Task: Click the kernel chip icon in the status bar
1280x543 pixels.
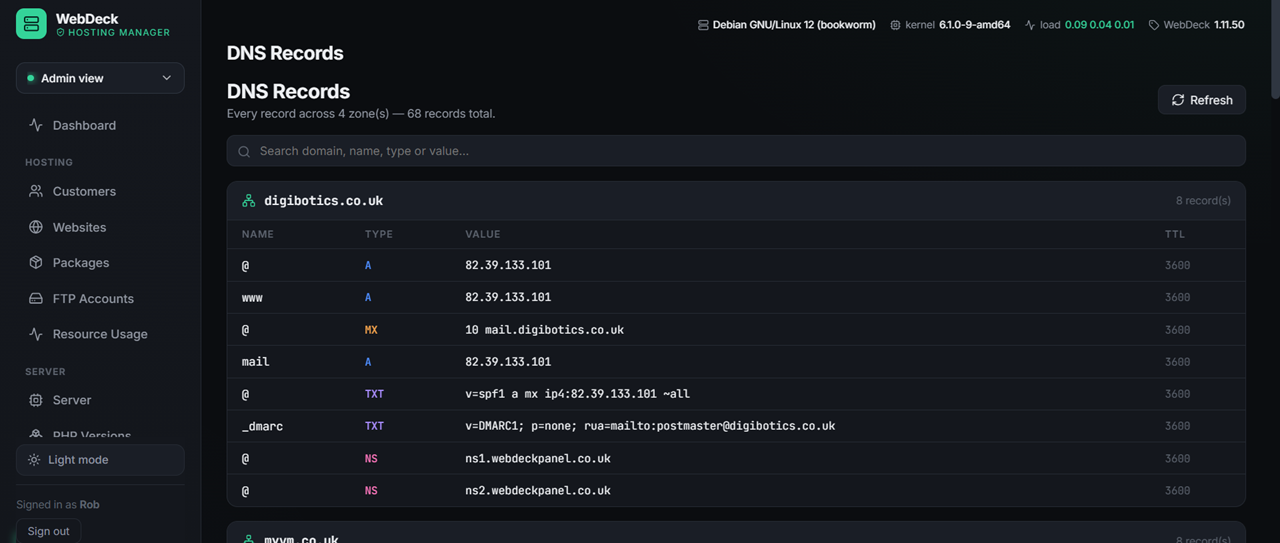Action: pos(895,25)
